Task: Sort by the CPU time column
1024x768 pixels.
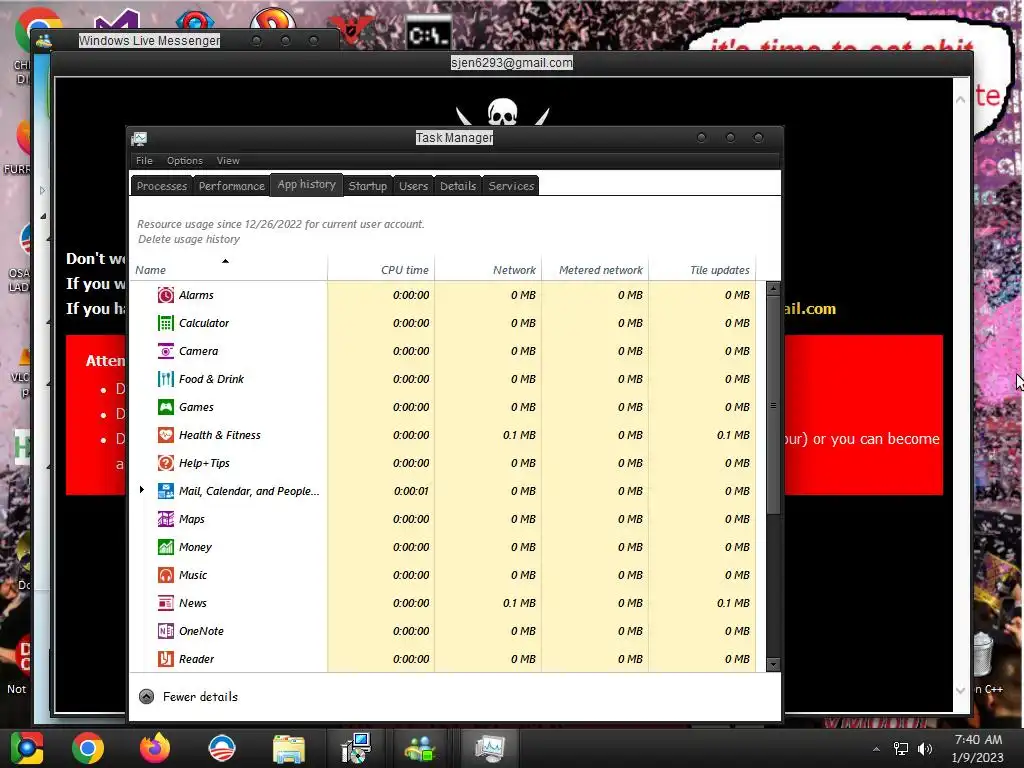Action: (381, 270)
